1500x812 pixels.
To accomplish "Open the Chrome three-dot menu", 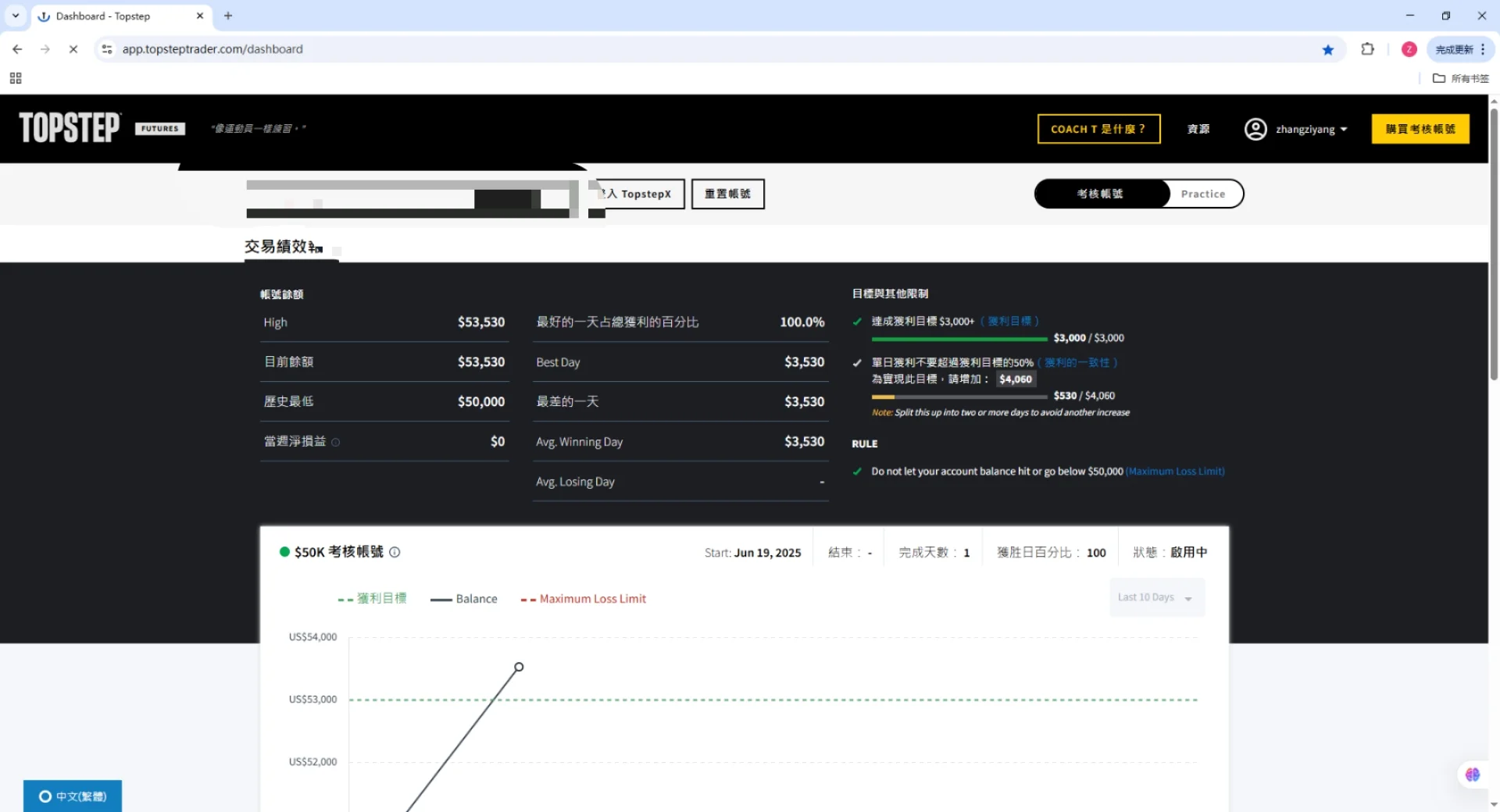I will (x=1483, y=49).
